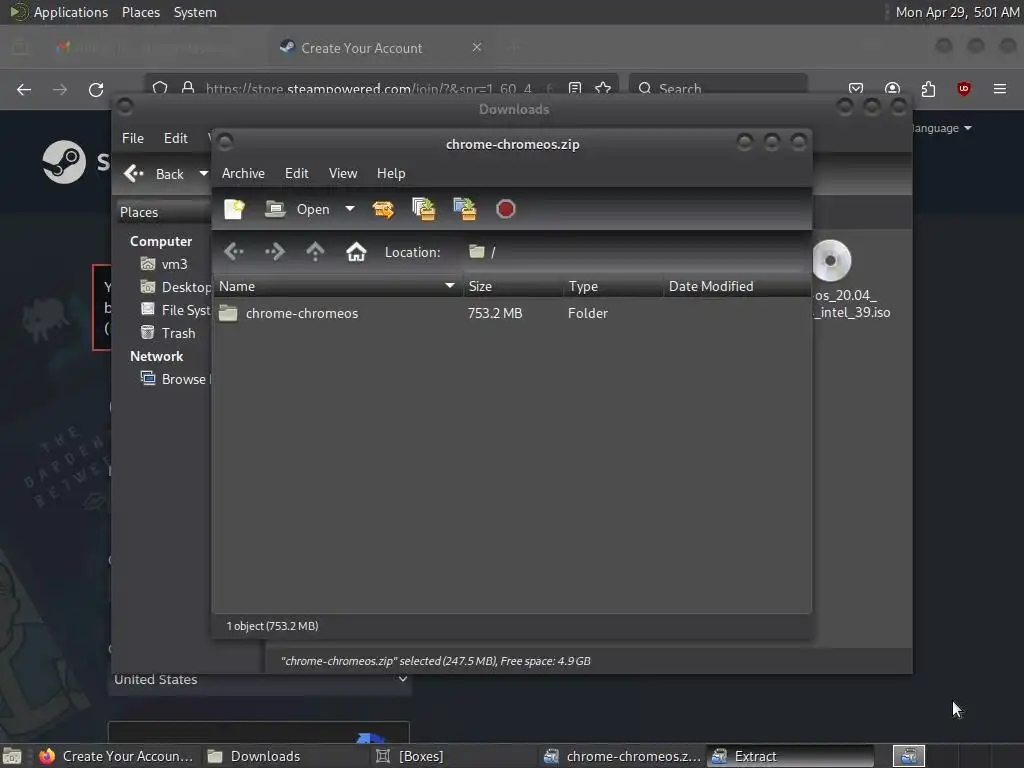The image size is (1024, 768).
Task: Select vm3 in Places sidebar
Action: (165, 264)
